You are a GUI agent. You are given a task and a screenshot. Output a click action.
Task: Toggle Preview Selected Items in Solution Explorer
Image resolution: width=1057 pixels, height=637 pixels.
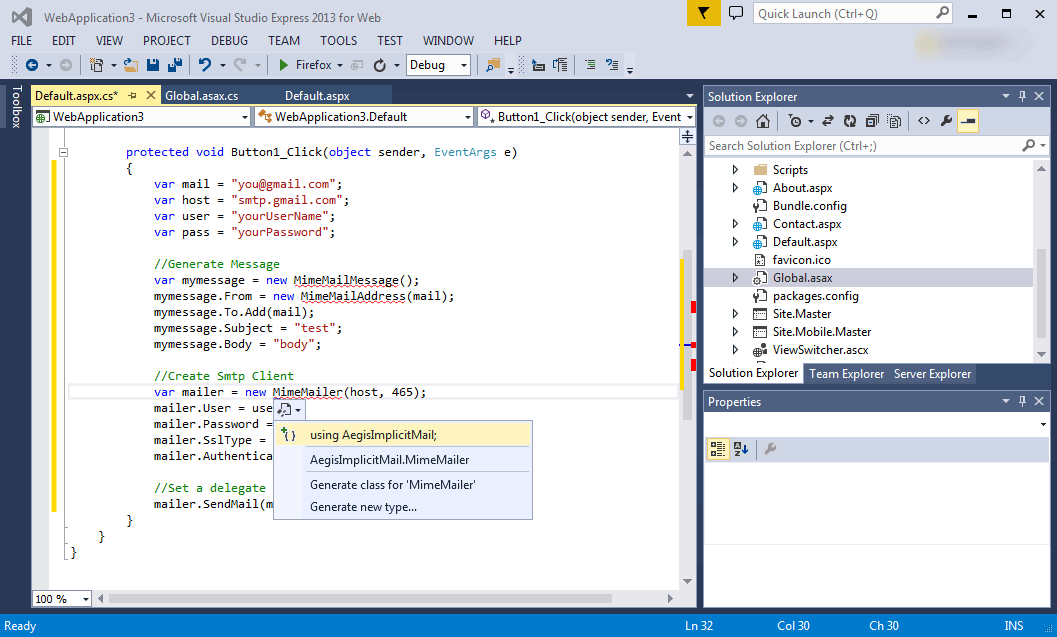point(968,121)
